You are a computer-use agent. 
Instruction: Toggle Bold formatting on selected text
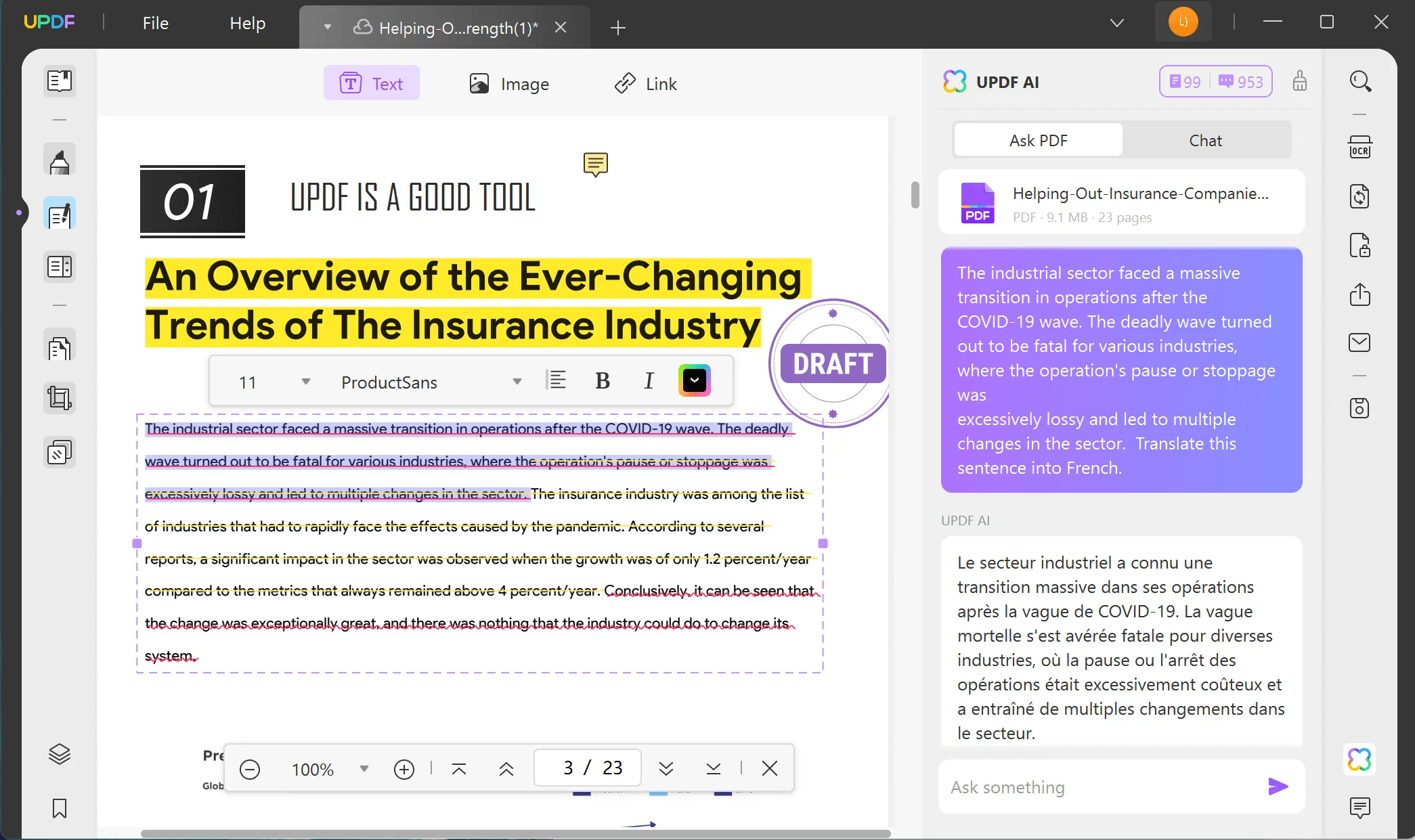click(x=603, y=381)
